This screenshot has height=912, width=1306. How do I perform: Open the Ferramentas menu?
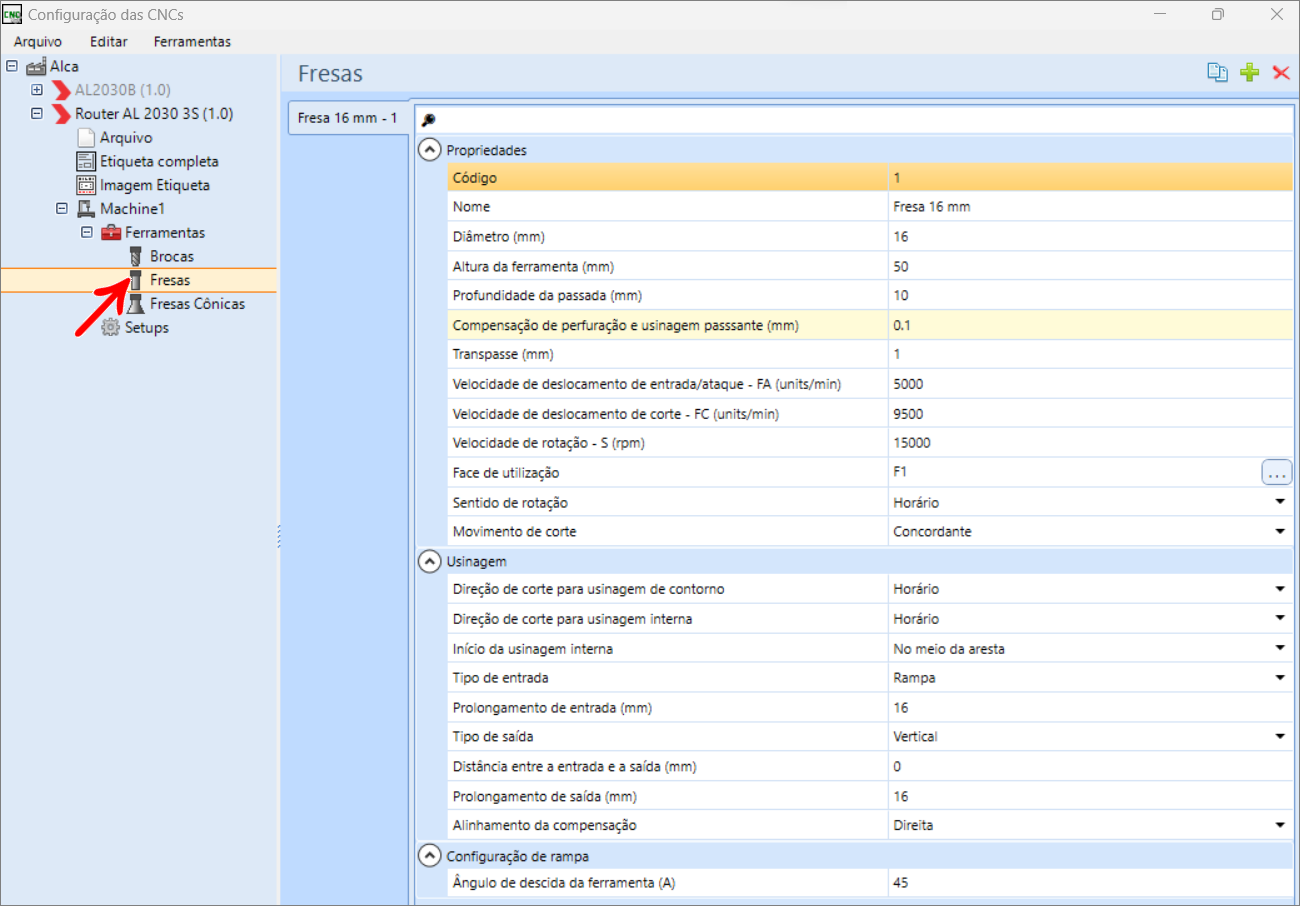[192, 42]
